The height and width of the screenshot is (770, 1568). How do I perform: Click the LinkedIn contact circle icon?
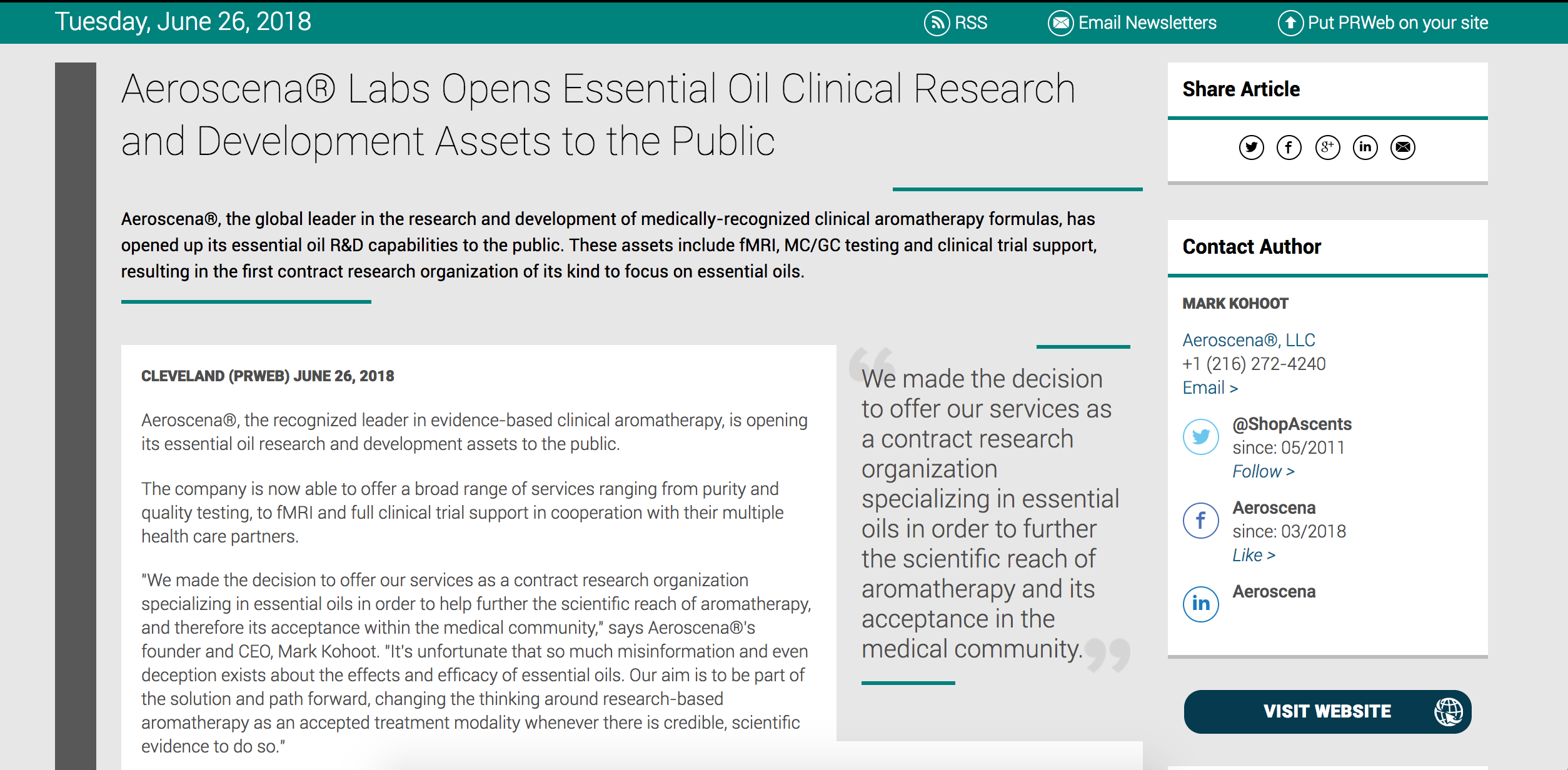click(1200, 604)
